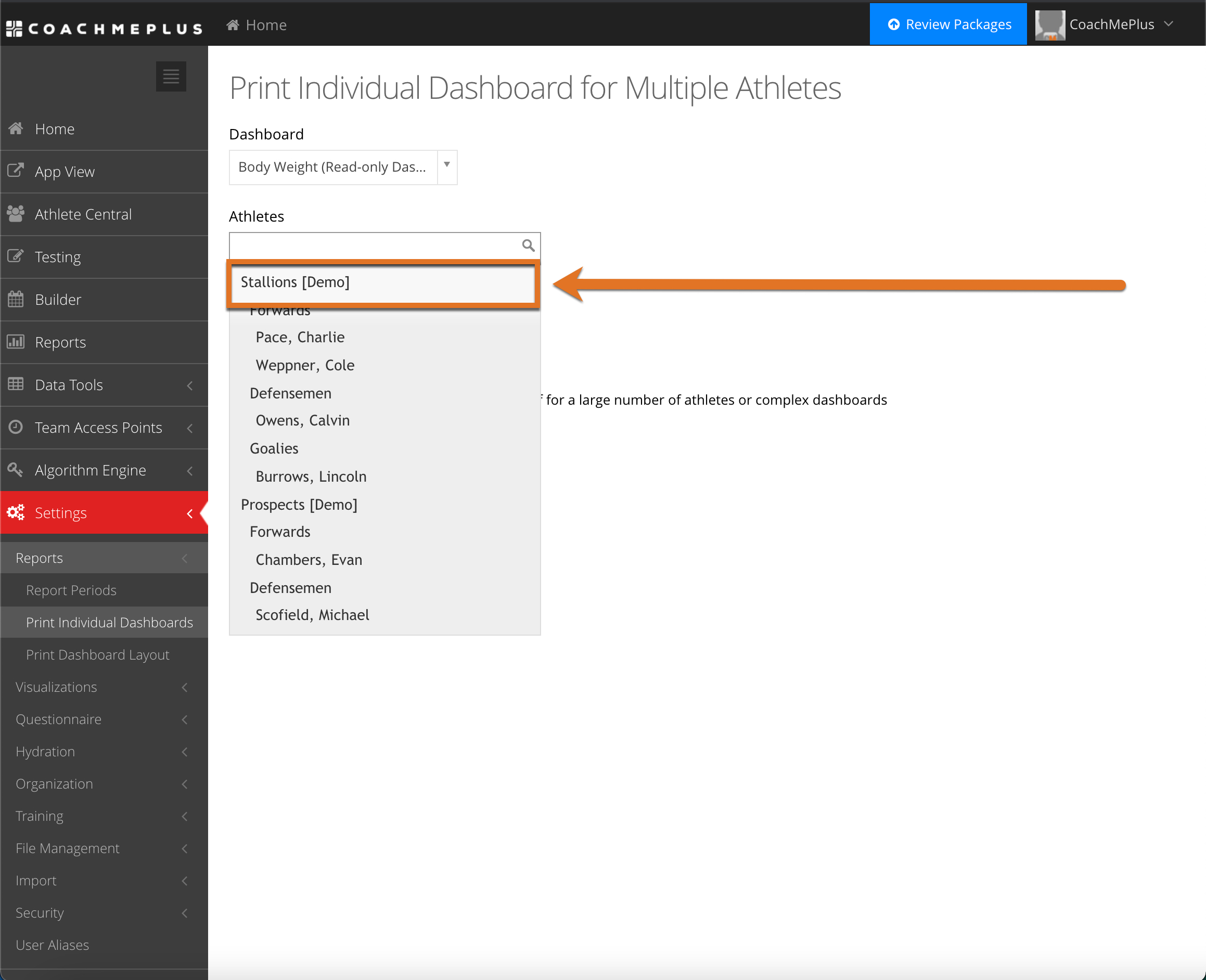Click the Athlete Central people icon
This screenshot has height=980, width=1206.
(16, 213)
